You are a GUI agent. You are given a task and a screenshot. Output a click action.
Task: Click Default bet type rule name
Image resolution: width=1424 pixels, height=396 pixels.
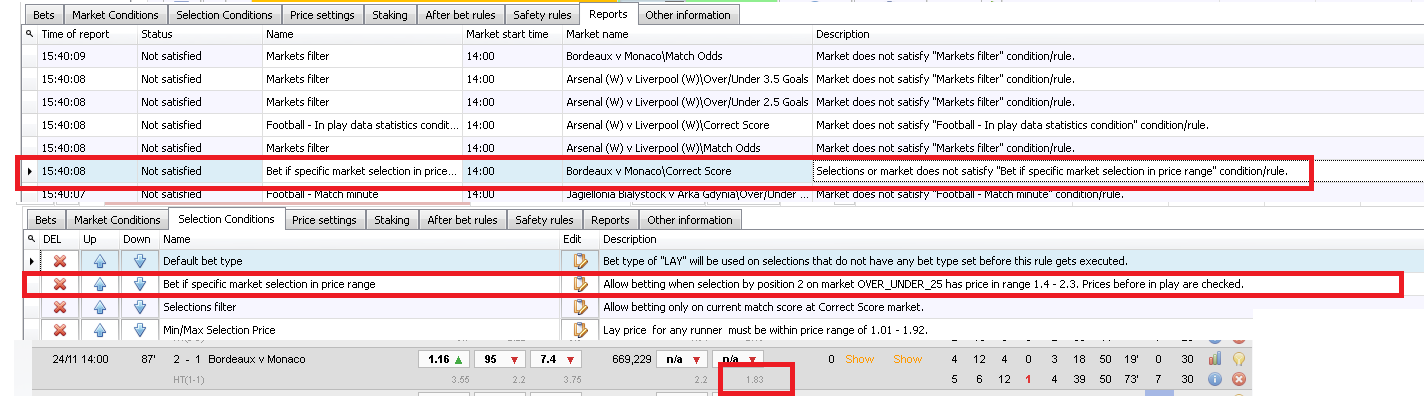pyautogui.click(x=202, y=261)
